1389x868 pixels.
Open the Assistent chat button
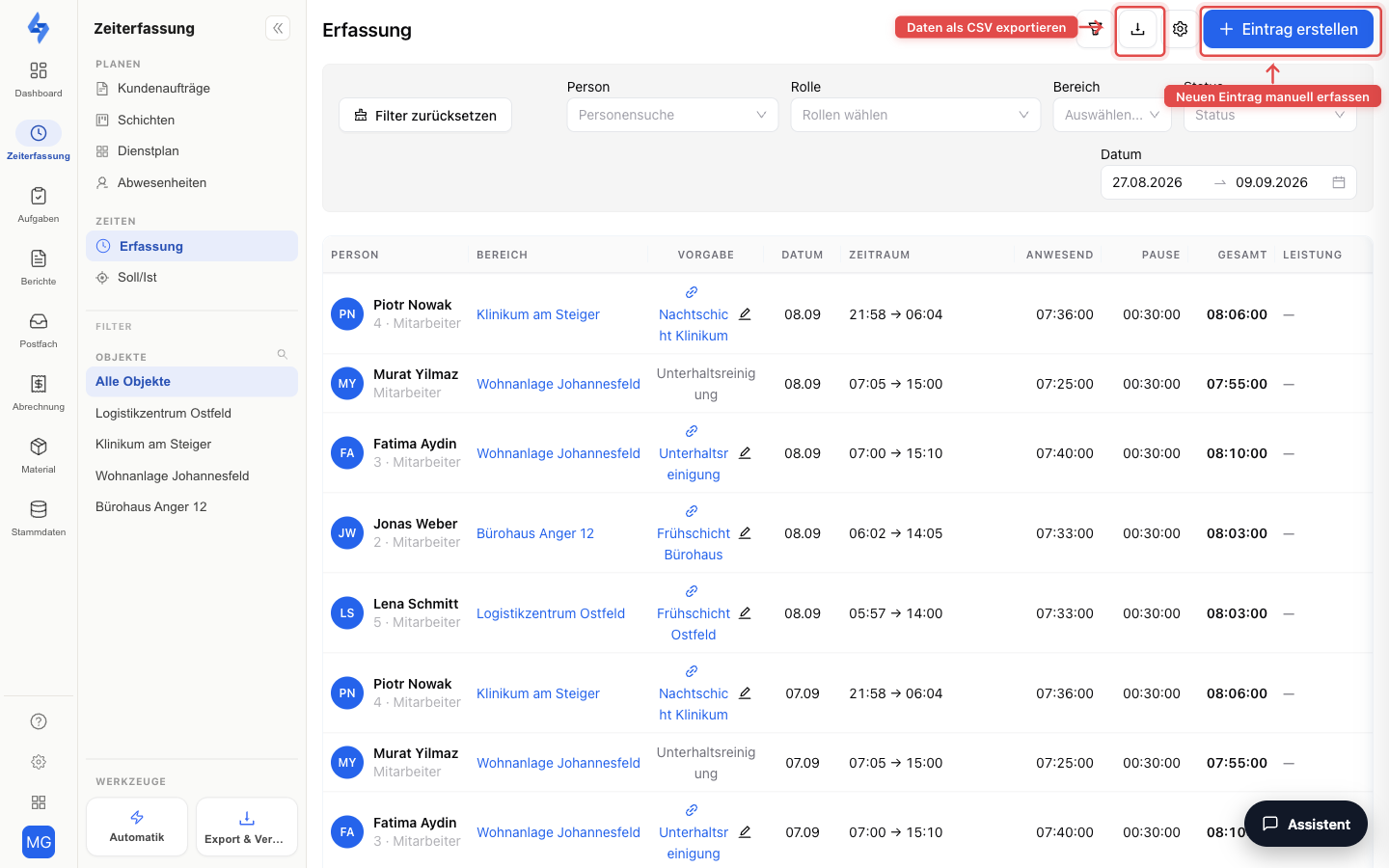click(1306, 824)
